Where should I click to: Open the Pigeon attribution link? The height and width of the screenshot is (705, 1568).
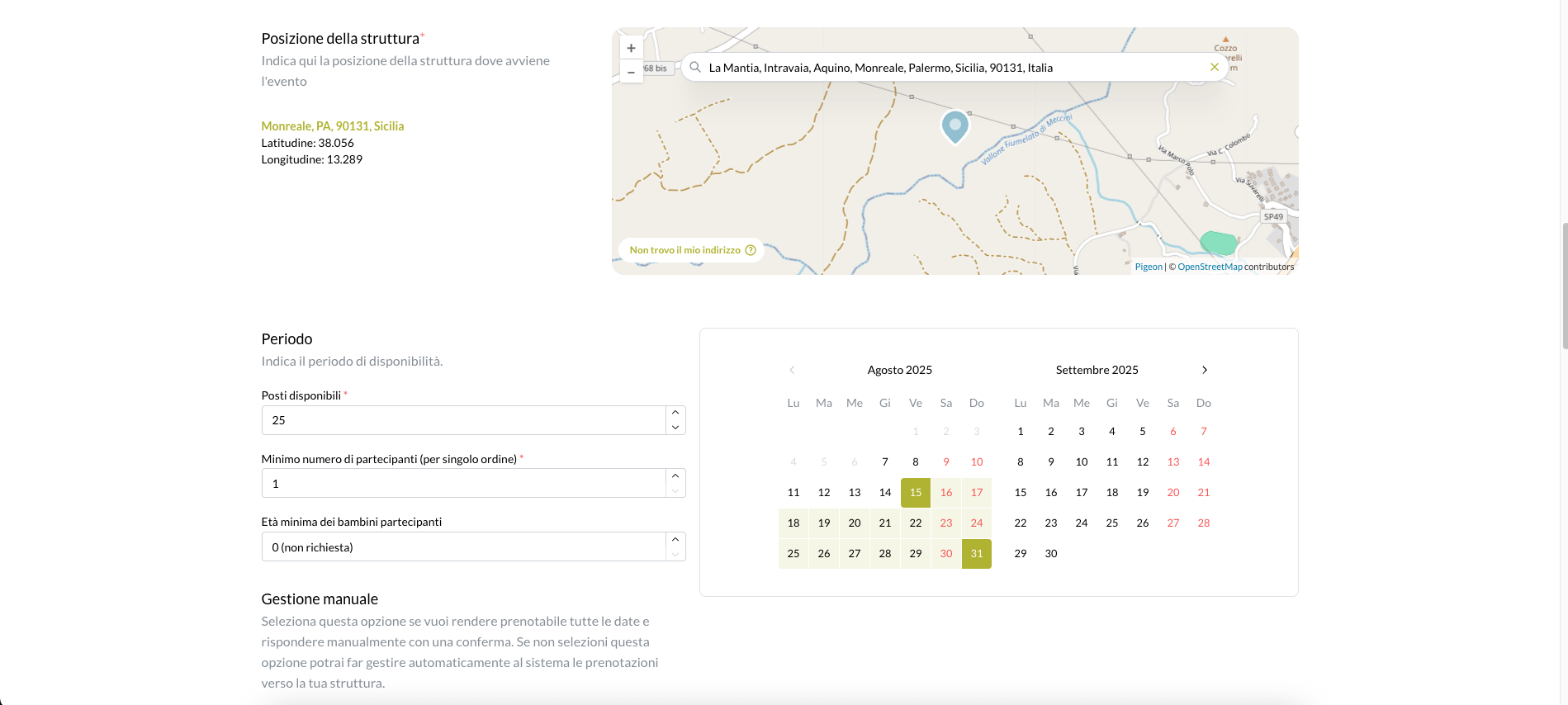1148,267
